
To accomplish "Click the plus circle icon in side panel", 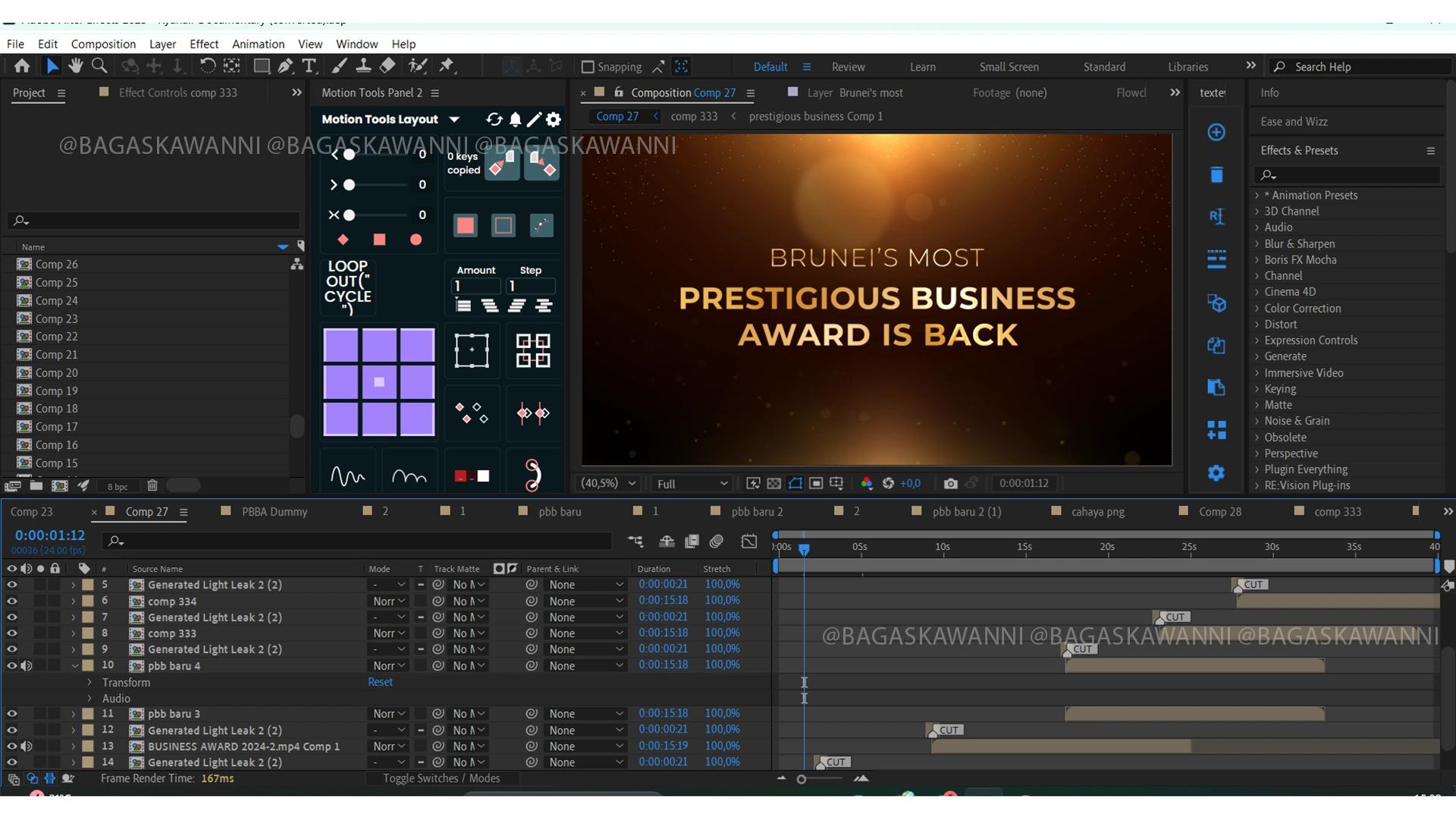I will pos(1216,132).
